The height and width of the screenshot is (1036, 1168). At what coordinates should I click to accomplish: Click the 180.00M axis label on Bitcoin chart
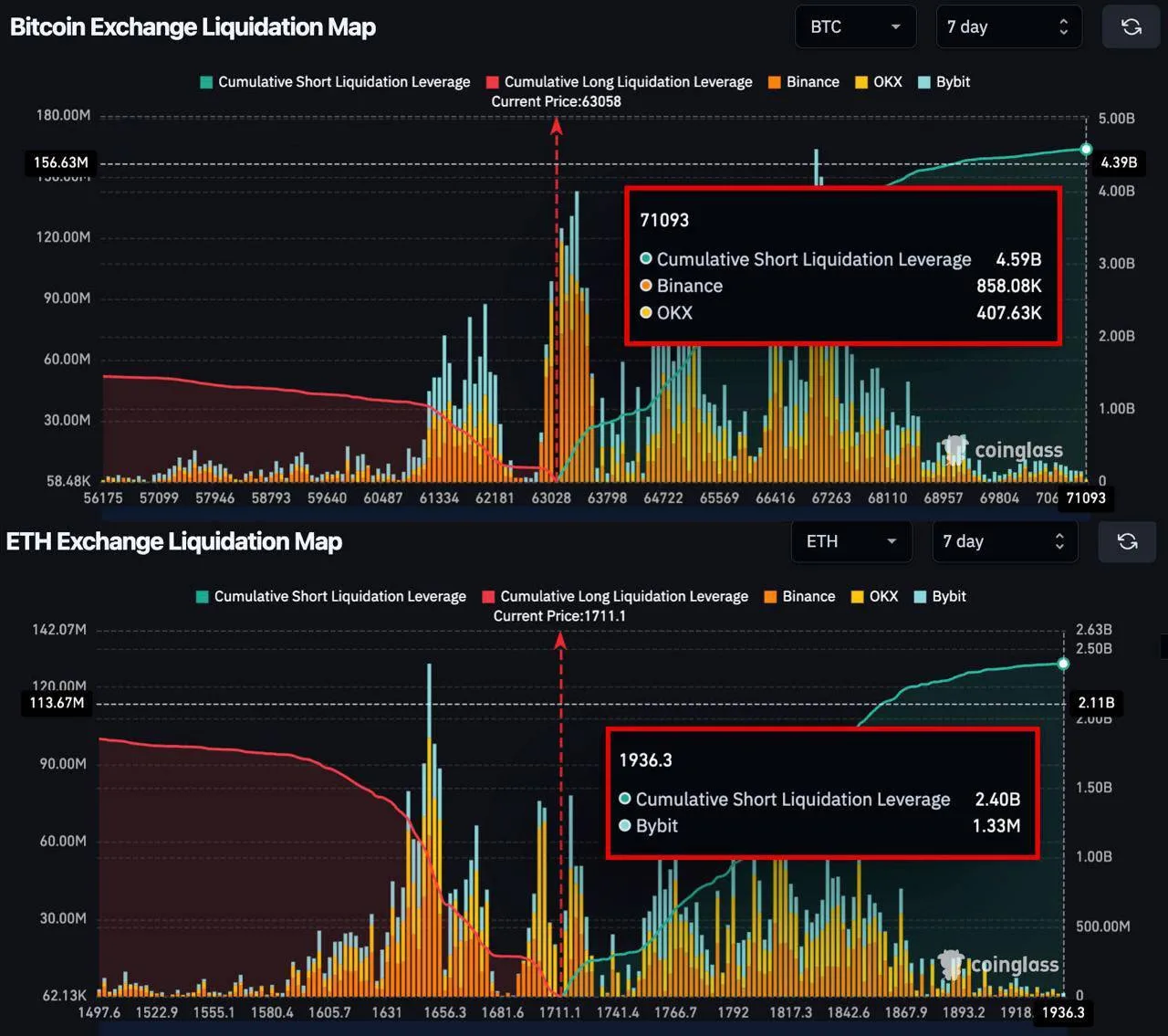(x=63, y=115)
